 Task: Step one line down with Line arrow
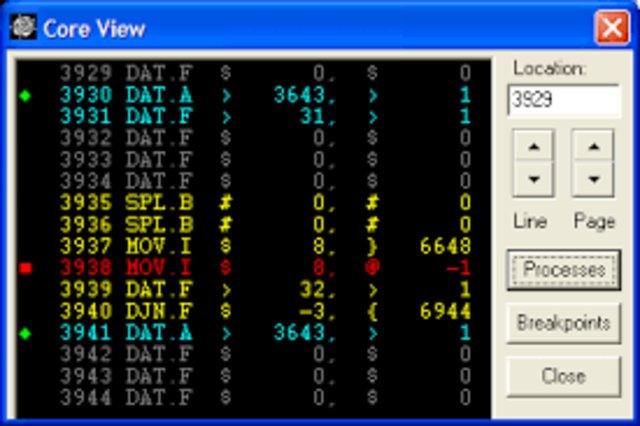pyautogui.click(x=533, y=179)
